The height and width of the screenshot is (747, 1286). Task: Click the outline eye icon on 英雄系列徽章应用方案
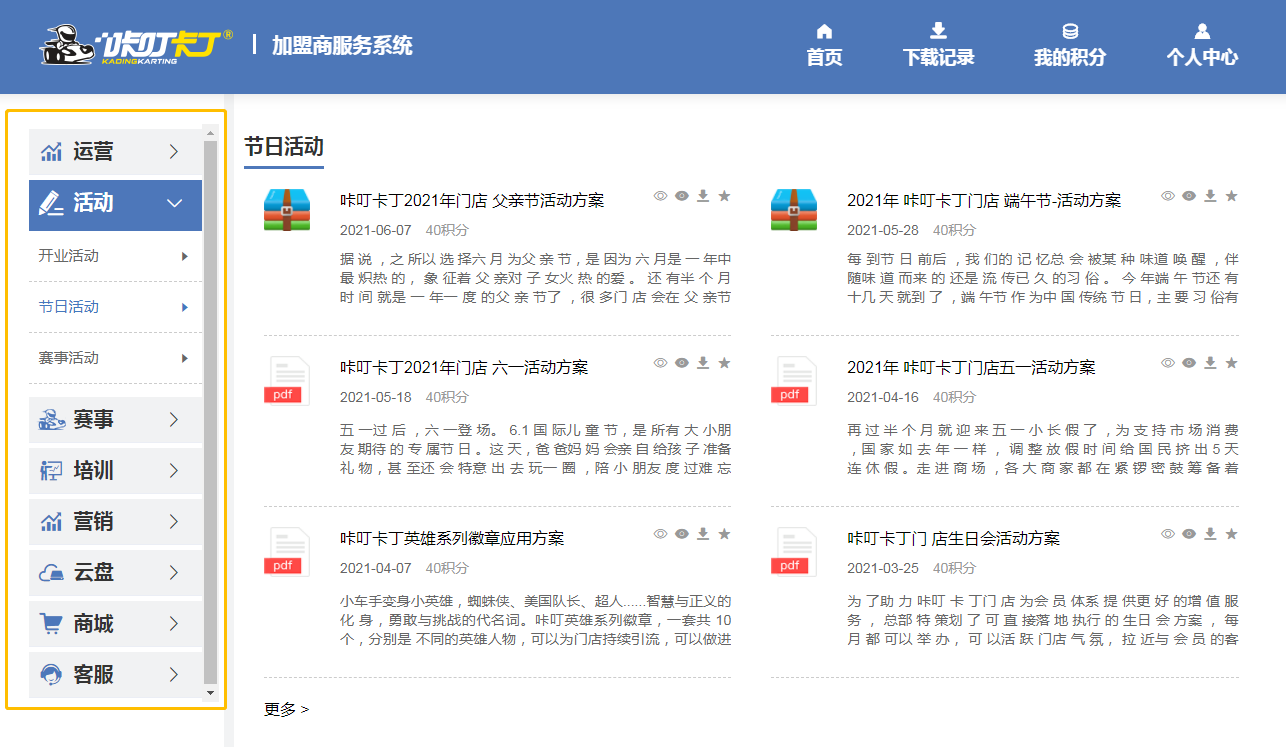660,534
